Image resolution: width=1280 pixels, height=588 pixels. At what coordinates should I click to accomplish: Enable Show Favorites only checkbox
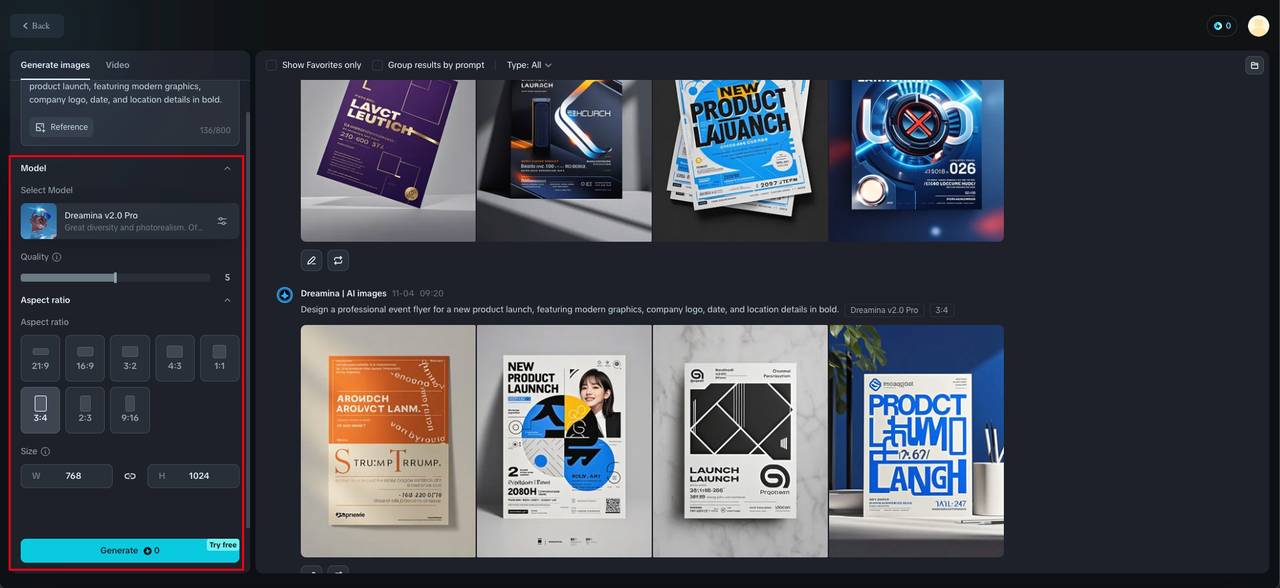pyautogui.click(x=271, y=65)
